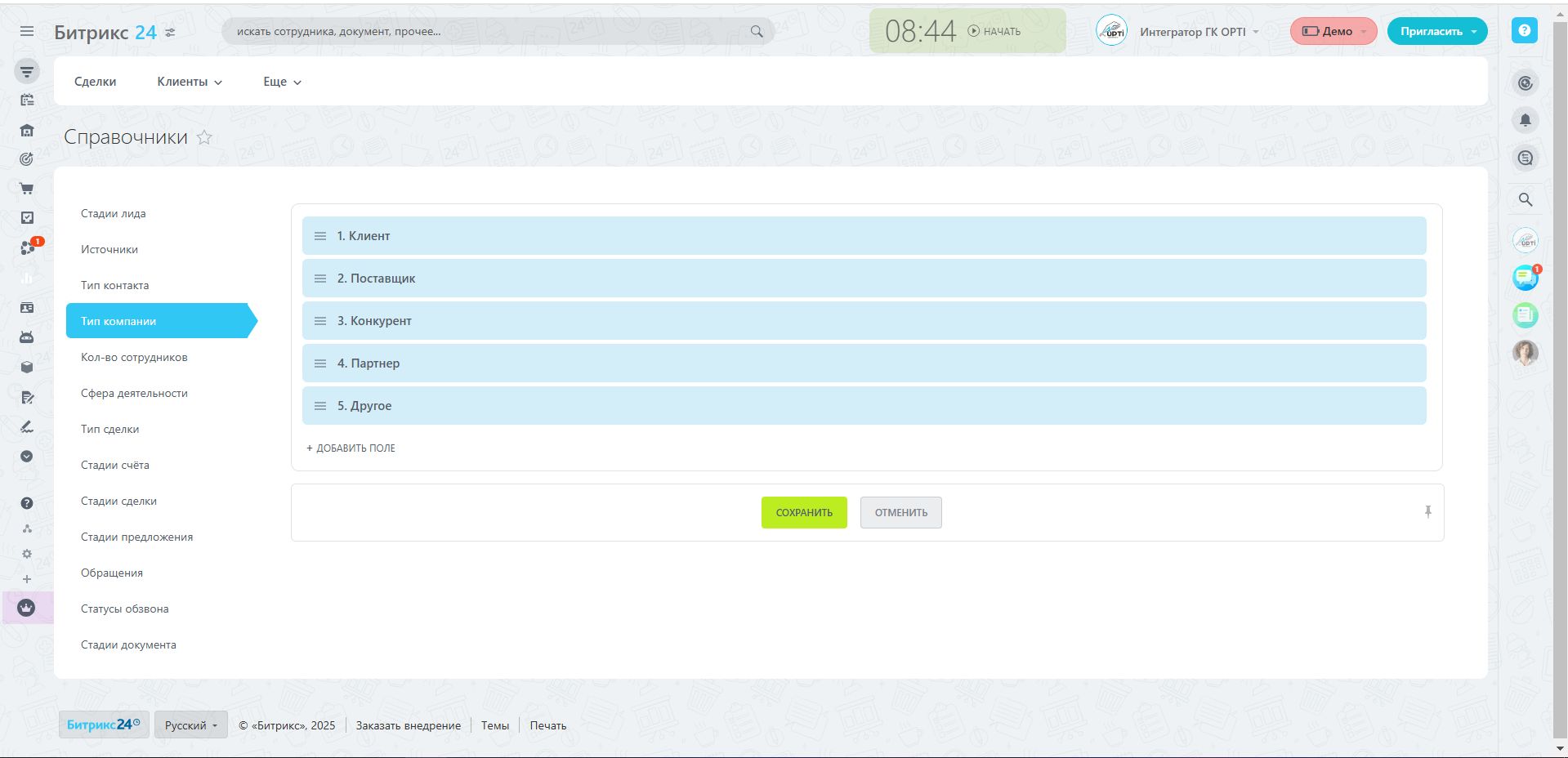
Task: Click the green СОХРАНИТЬ button
Action: pyautogui.click(x=804, y=512)
